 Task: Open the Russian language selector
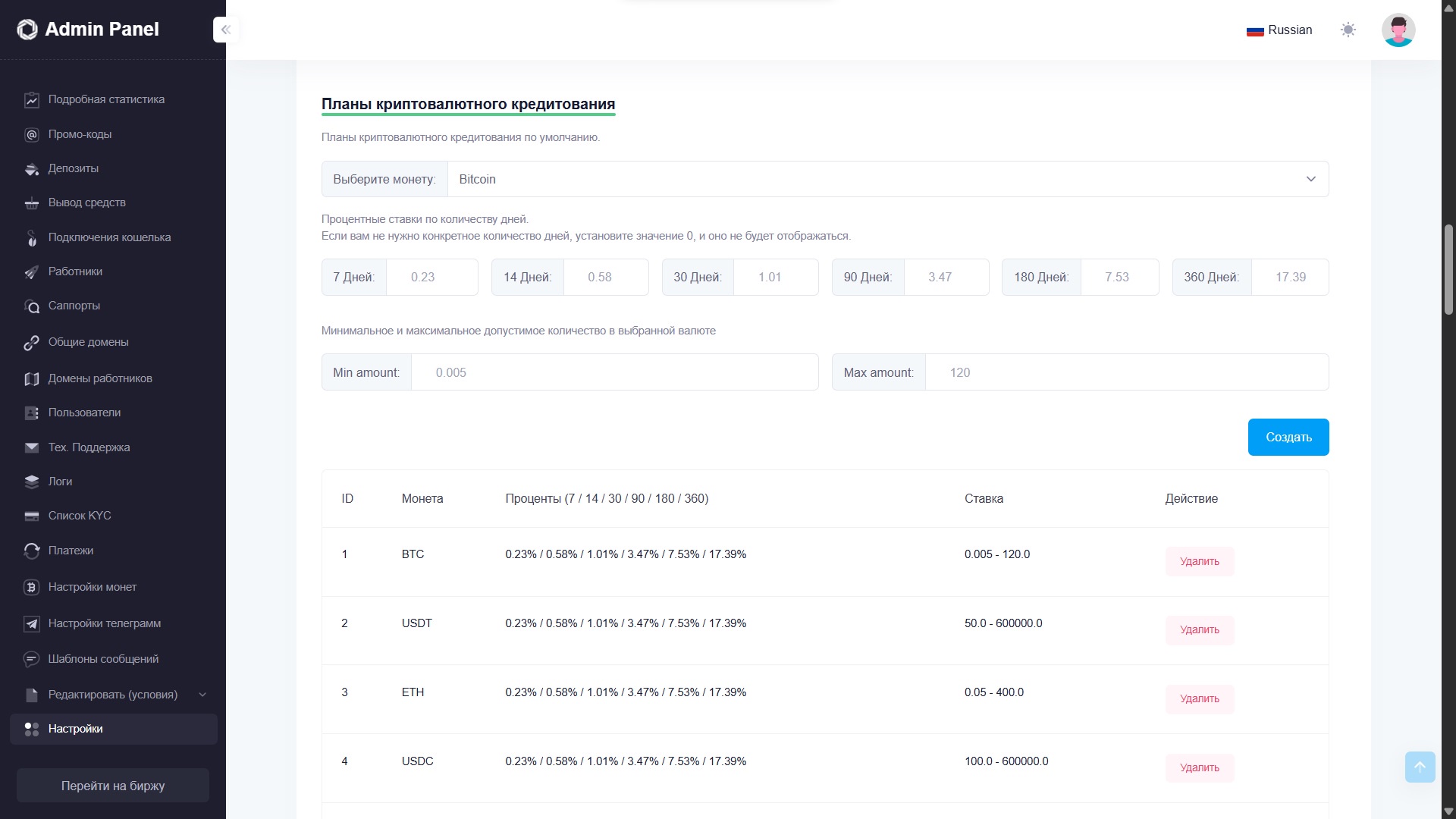coord(1279,30)
